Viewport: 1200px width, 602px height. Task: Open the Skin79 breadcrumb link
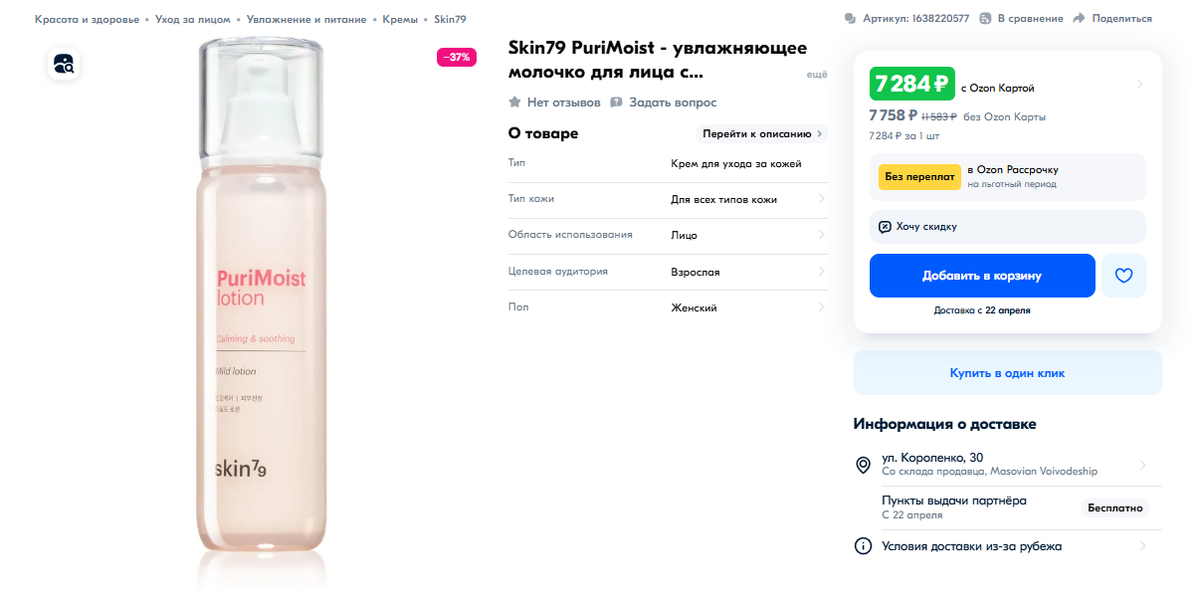pyautogui.click(x=451, y=18)
